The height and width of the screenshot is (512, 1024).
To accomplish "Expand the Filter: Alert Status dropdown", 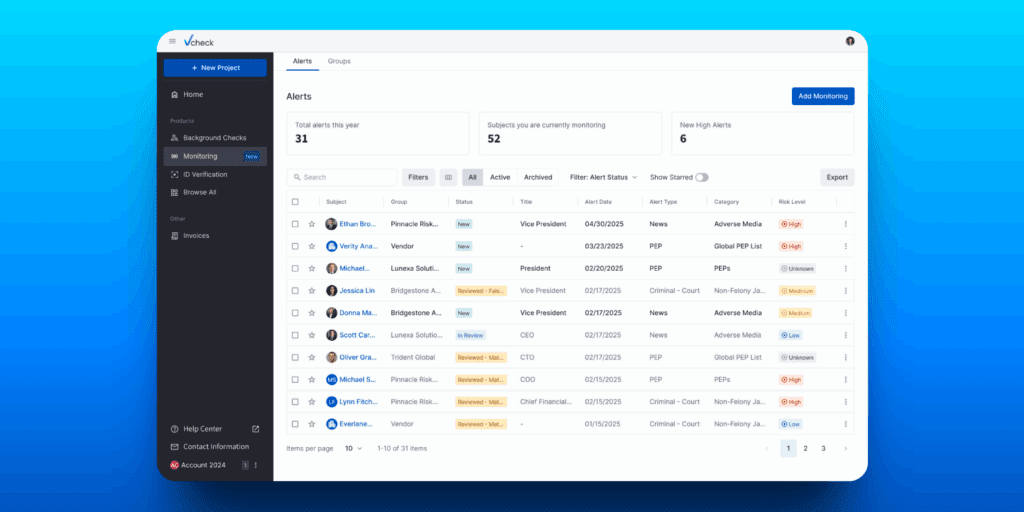I will pos(603,177).
